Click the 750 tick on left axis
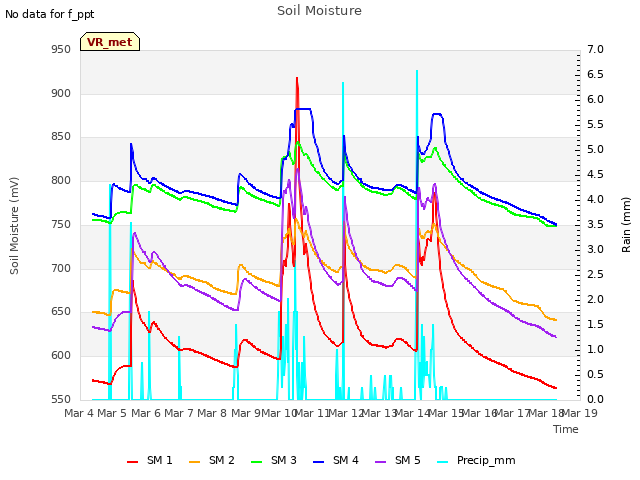Screen dimensions: 640x480 tap(61, 224)
